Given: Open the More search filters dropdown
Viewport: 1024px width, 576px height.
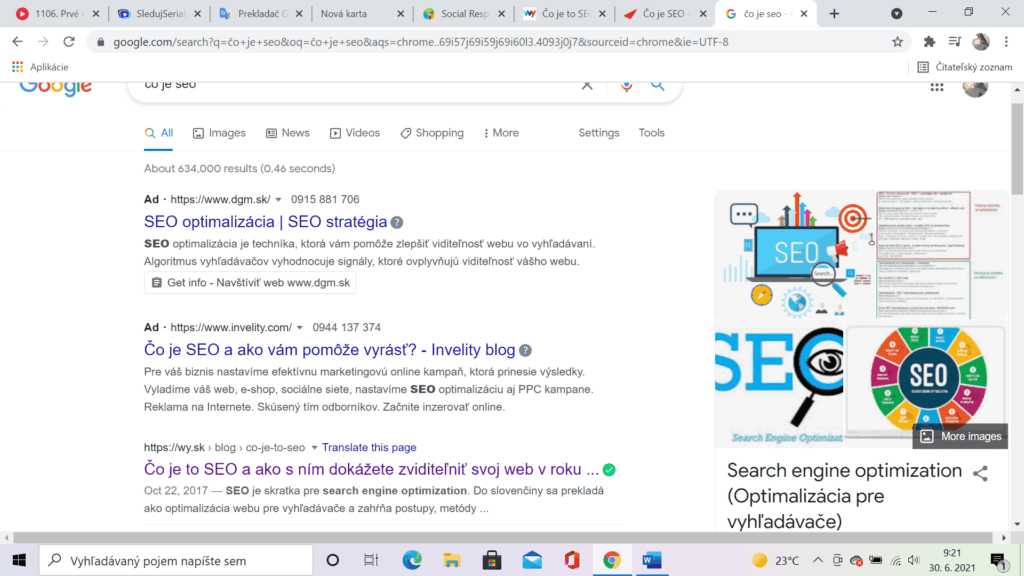Looking at the screenshot, I should click(x=501, y=133).
